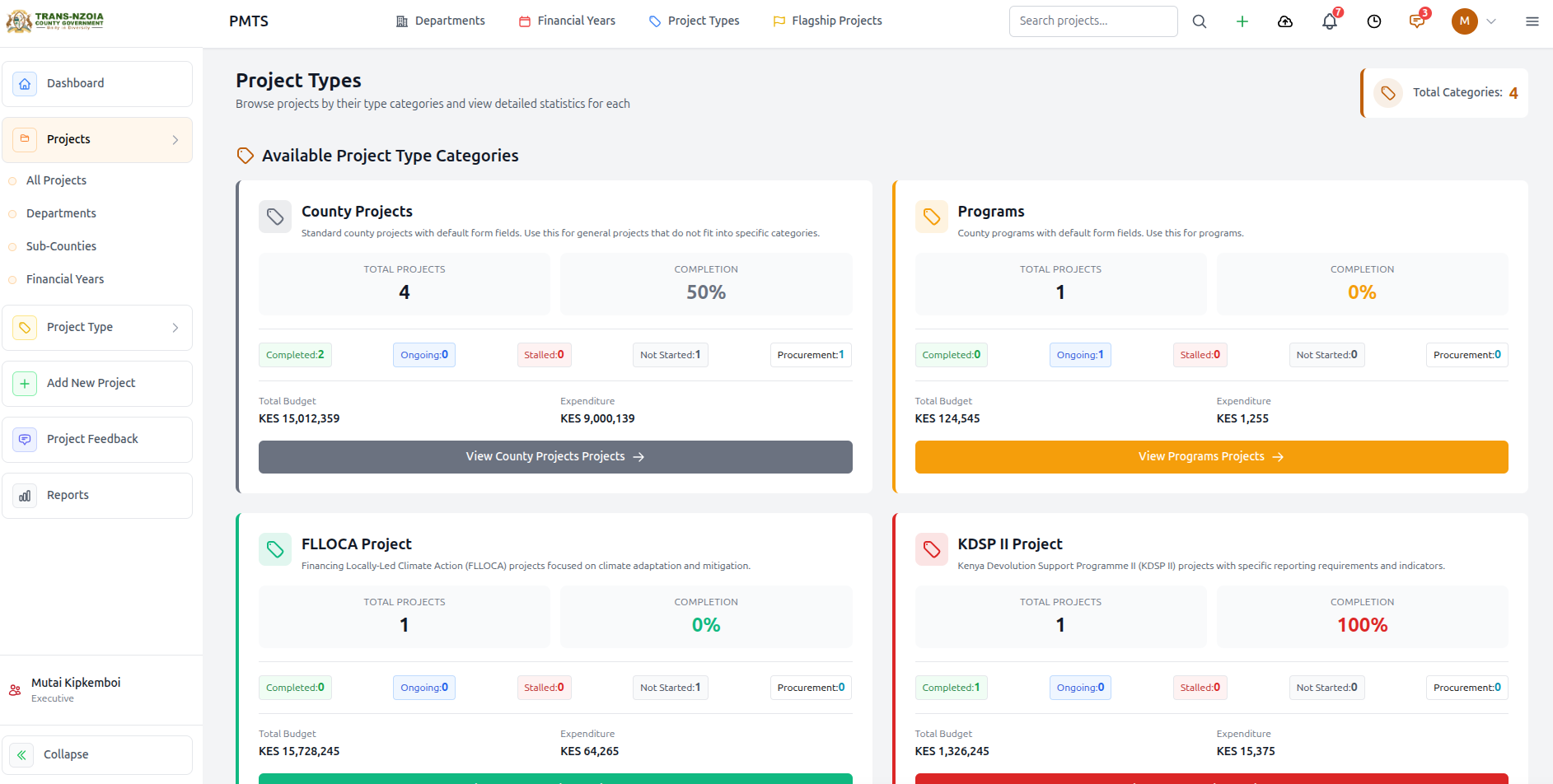
Task: Click the Trans-Nzoia County logo
Action: 55,21
